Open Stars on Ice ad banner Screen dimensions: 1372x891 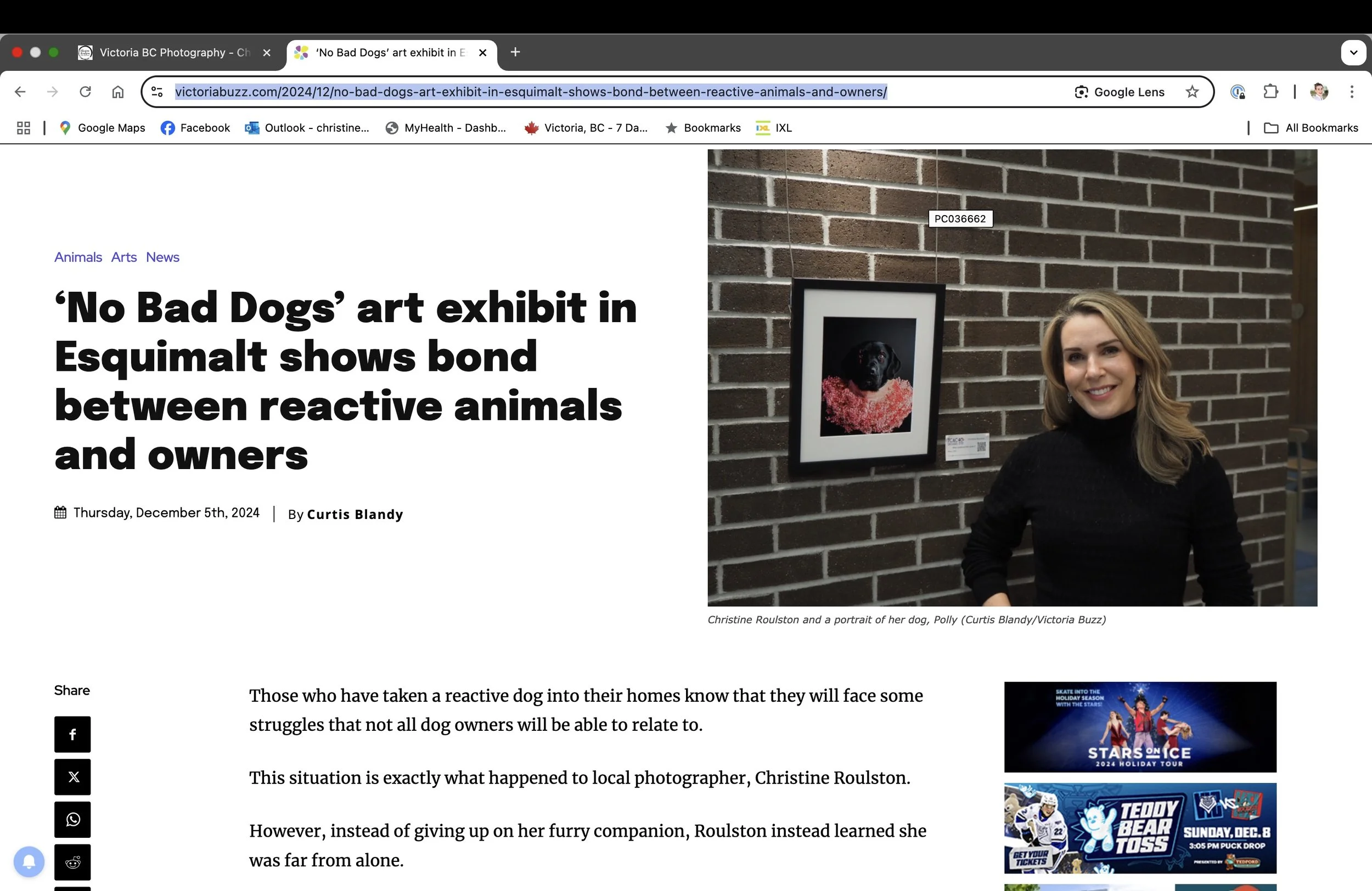(x=1140, y=727)
